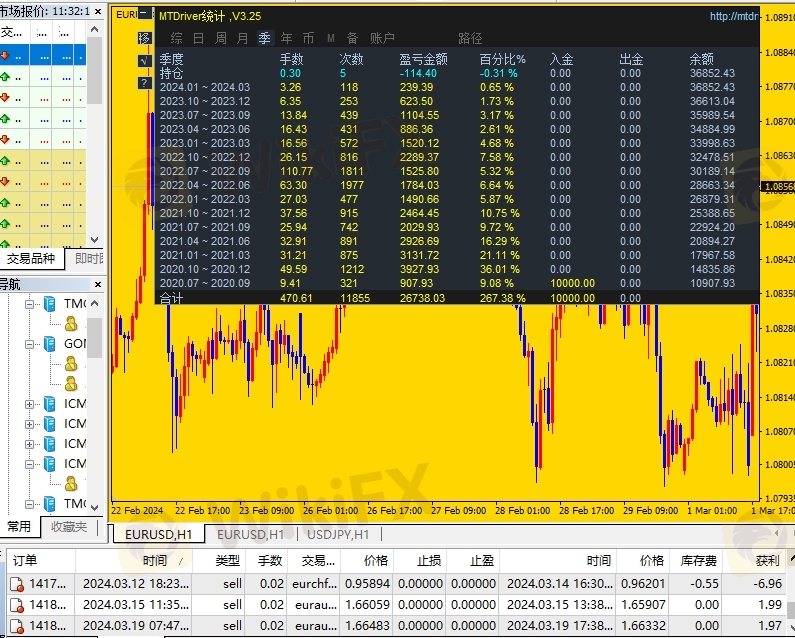This screenshot has width=795, height=638.
Task: Click the eurchf symbol cell in order 1417
Action: pos(314,584)
